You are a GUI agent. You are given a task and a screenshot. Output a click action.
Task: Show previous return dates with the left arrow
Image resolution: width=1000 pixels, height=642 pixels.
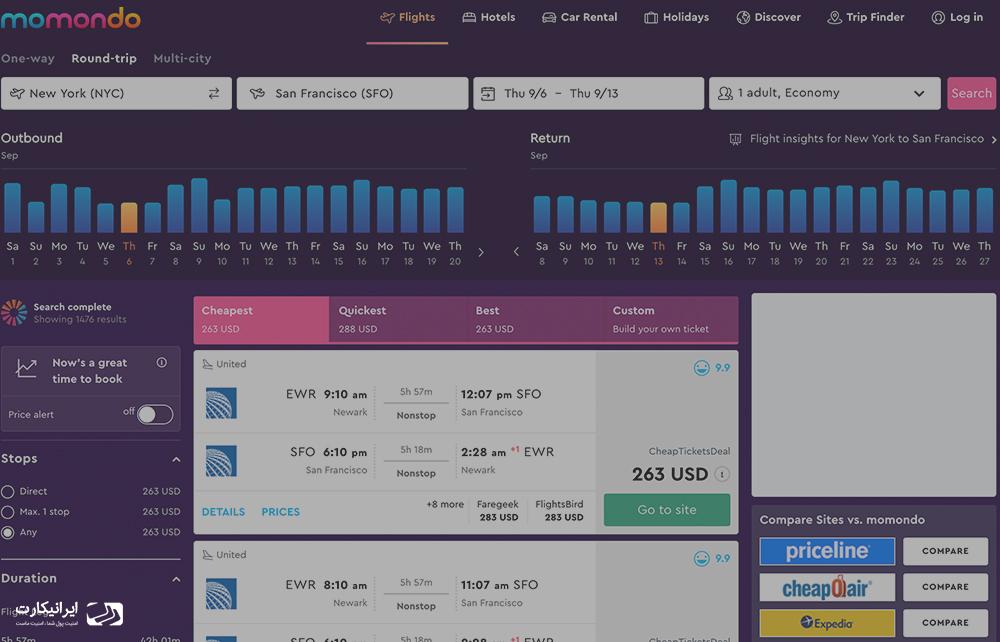tap(517, 252)
